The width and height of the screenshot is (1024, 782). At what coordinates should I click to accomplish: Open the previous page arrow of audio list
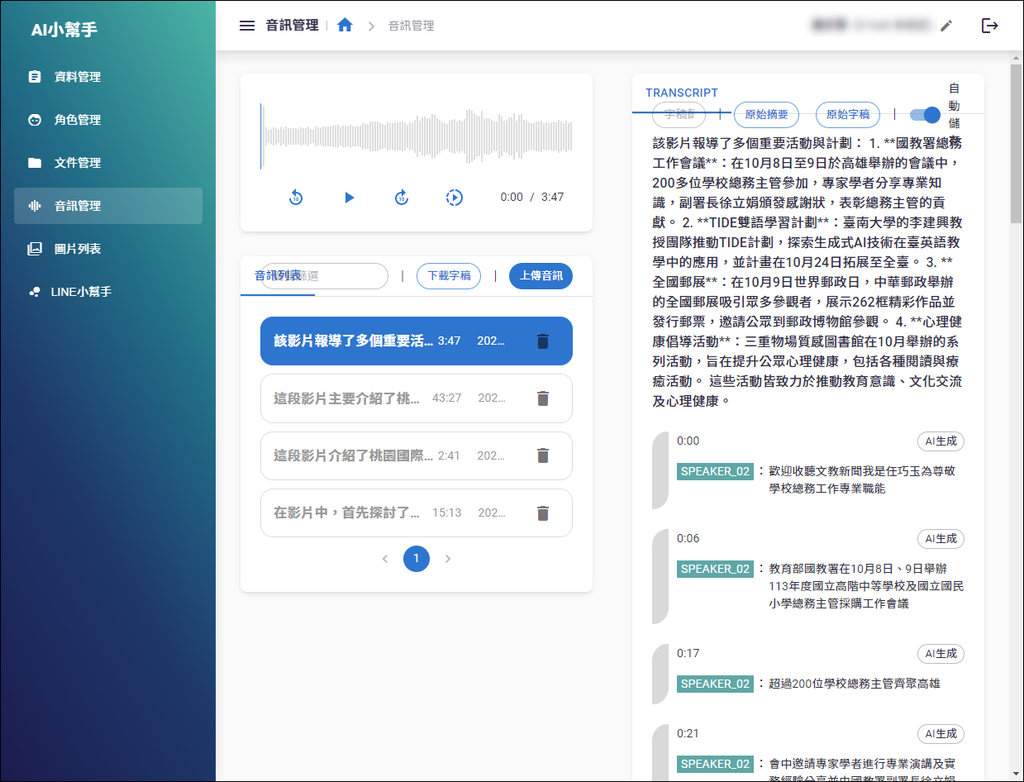pos(385,559)
